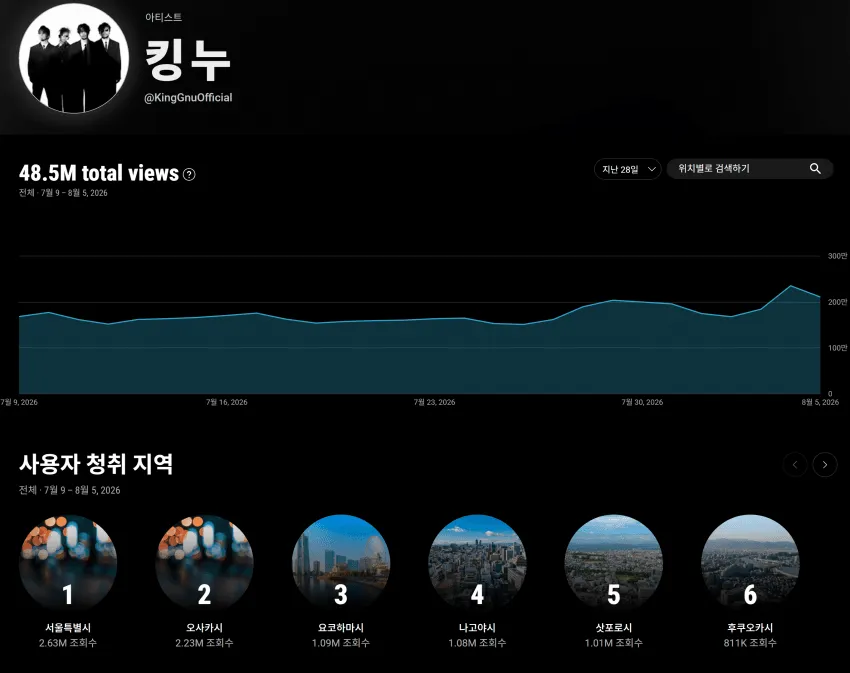Click the @KingGnuOfficial handle link
Image resolution: width=850 pixels, height=673 pixels.
click(x=188, y=98)
